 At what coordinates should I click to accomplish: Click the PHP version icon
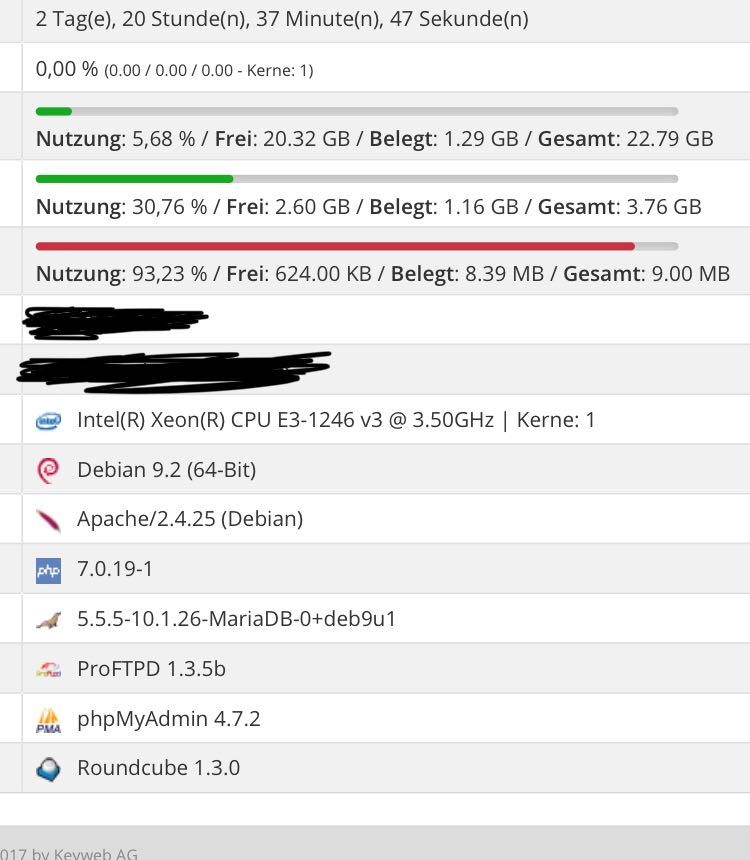click(x=48, y=570)
